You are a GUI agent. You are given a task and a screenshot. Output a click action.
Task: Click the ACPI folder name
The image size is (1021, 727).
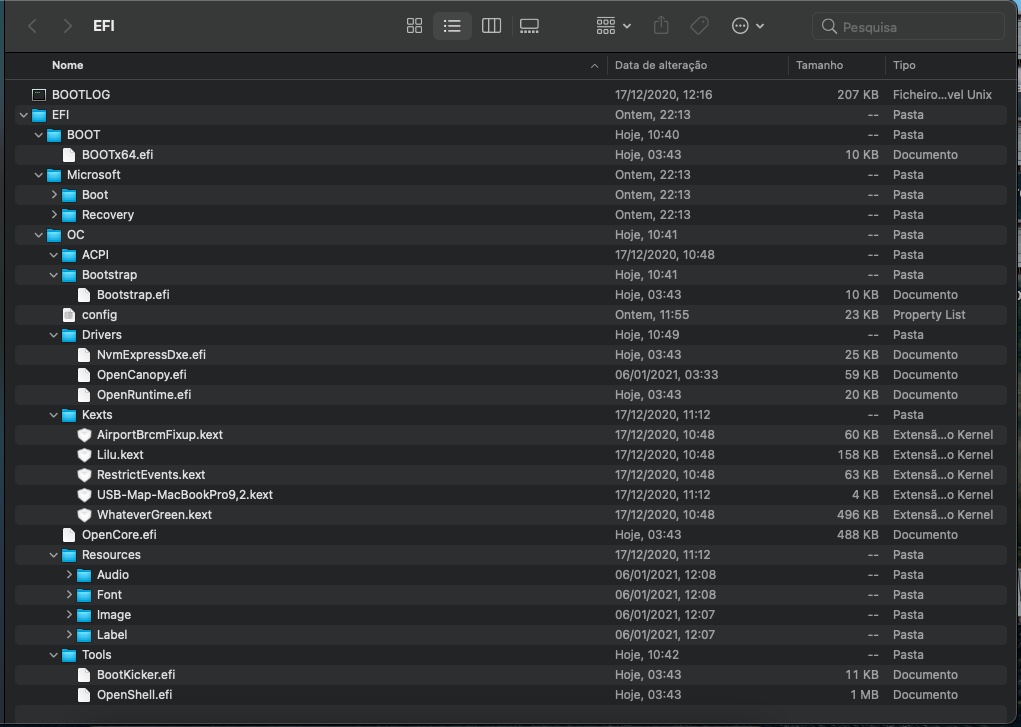pyautogui.click(x=95, y=255)
